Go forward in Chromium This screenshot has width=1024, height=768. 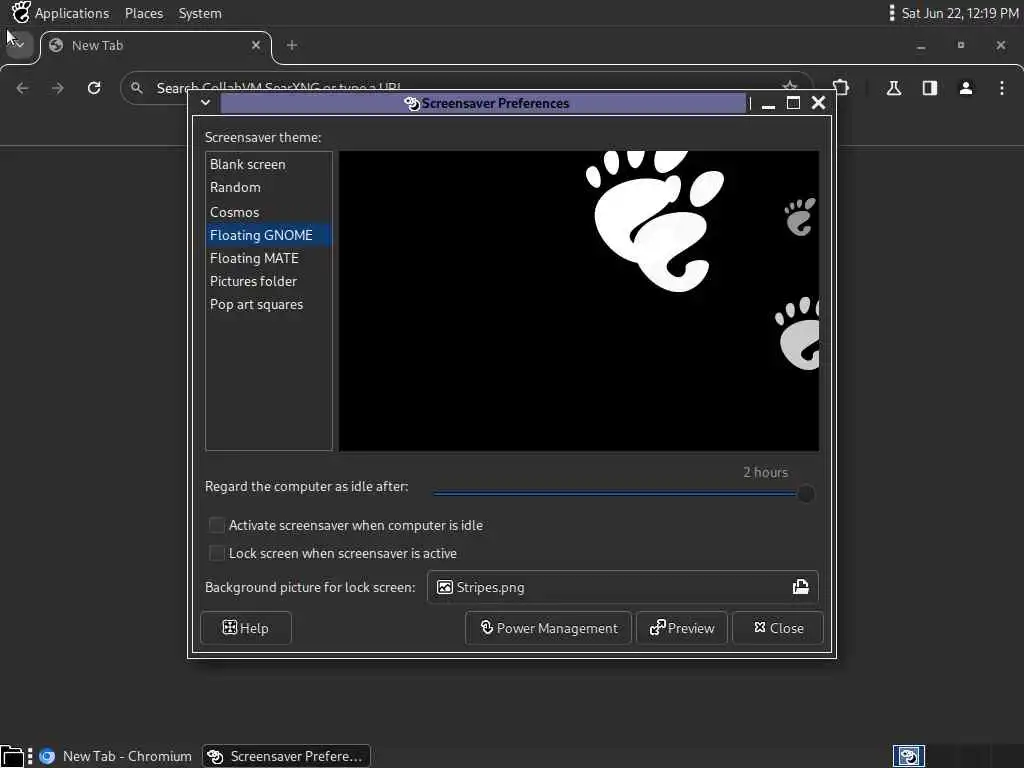coord(58,88)
